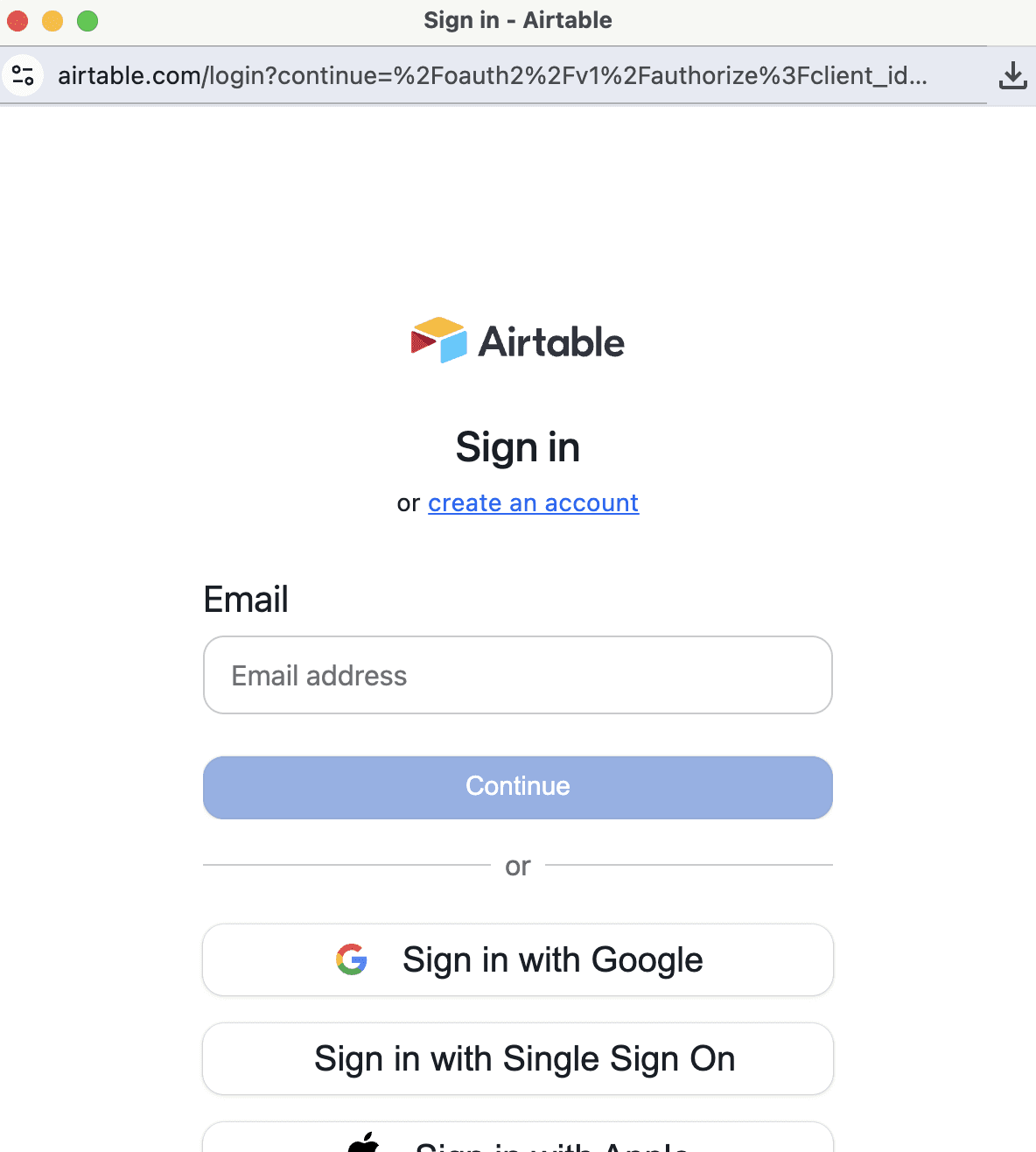Click the Email field label
Image resolution: width=1036 pixels, height=1152 pixels.
246,600
